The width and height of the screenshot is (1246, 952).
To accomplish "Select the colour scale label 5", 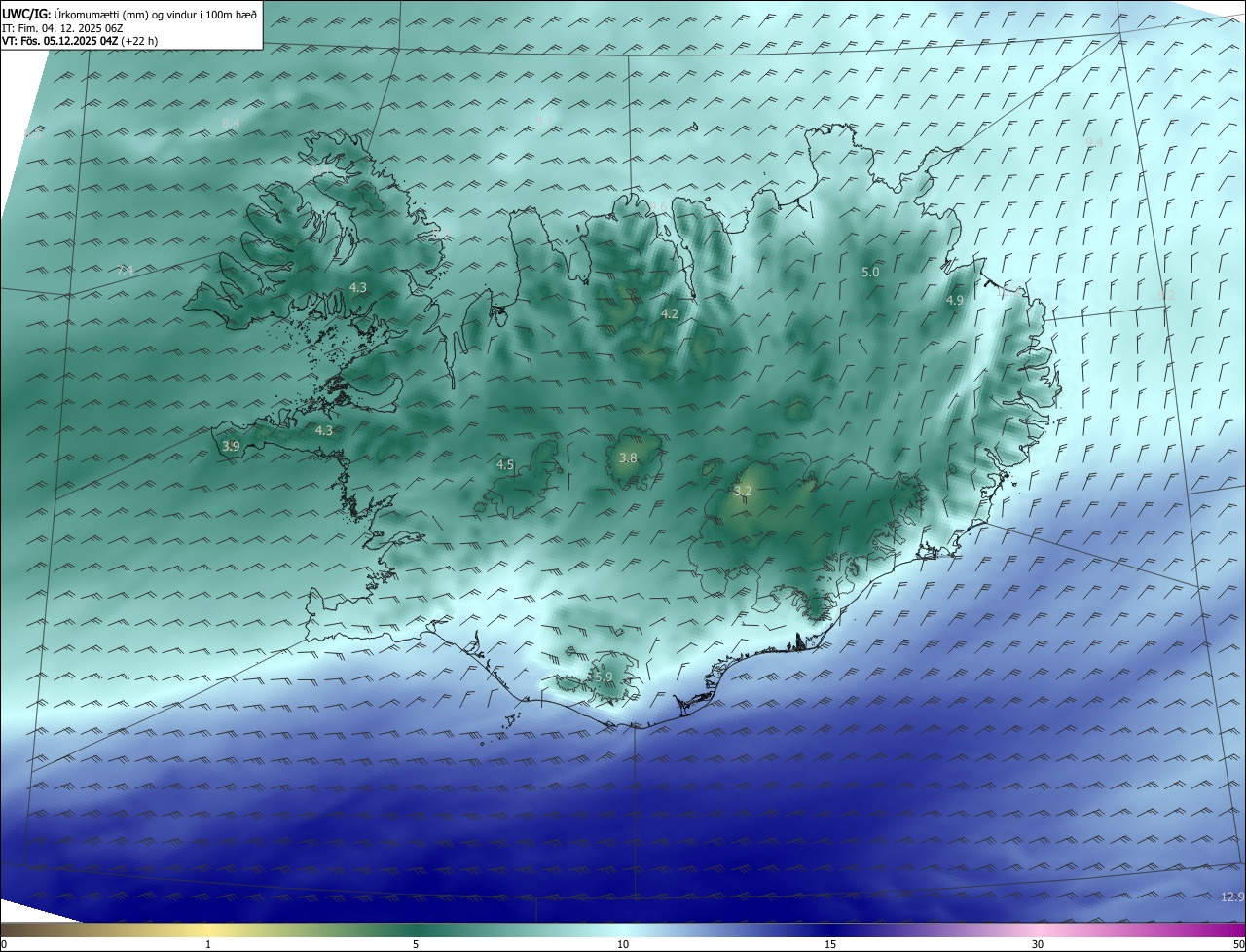I will coord(416,944).
